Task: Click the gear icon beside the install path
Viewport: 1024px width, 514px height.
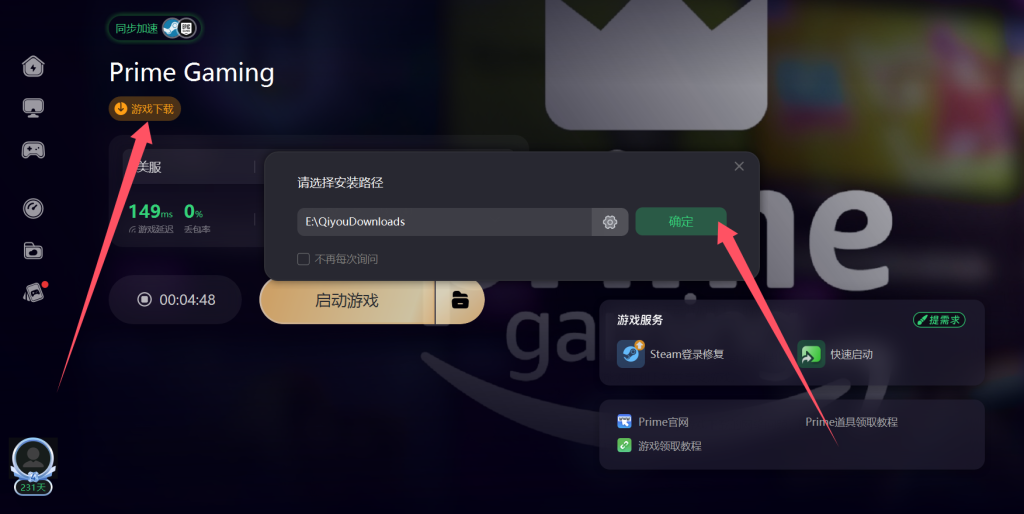Action: 610,222
